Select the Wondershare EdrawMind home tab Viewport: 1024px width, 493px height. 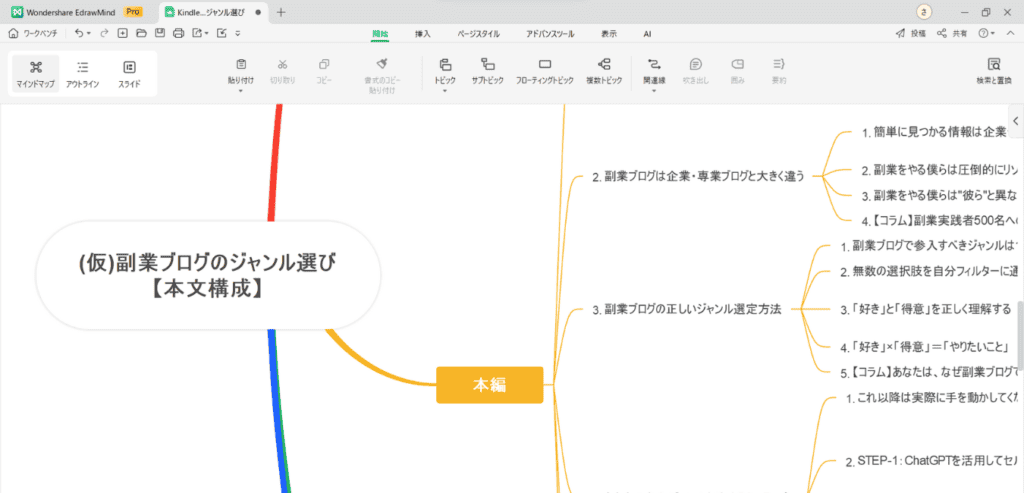coord(77,12)
